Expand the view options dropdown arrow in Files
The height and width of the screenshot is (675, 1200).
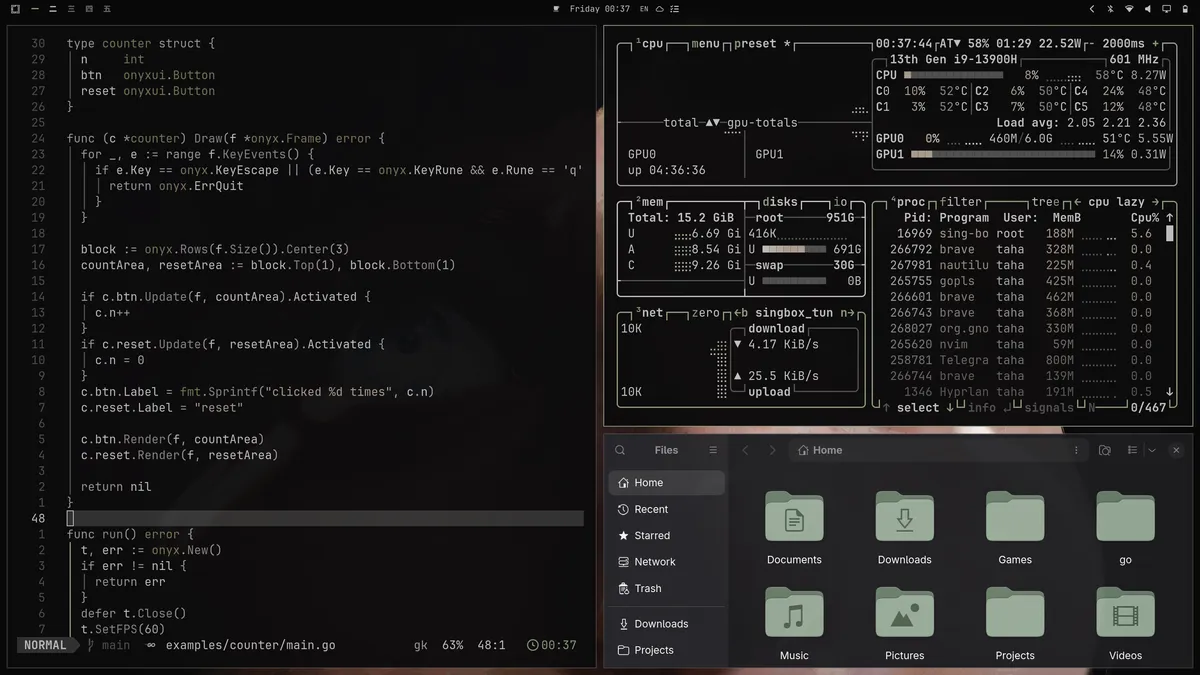click(x=1151, y=450)
